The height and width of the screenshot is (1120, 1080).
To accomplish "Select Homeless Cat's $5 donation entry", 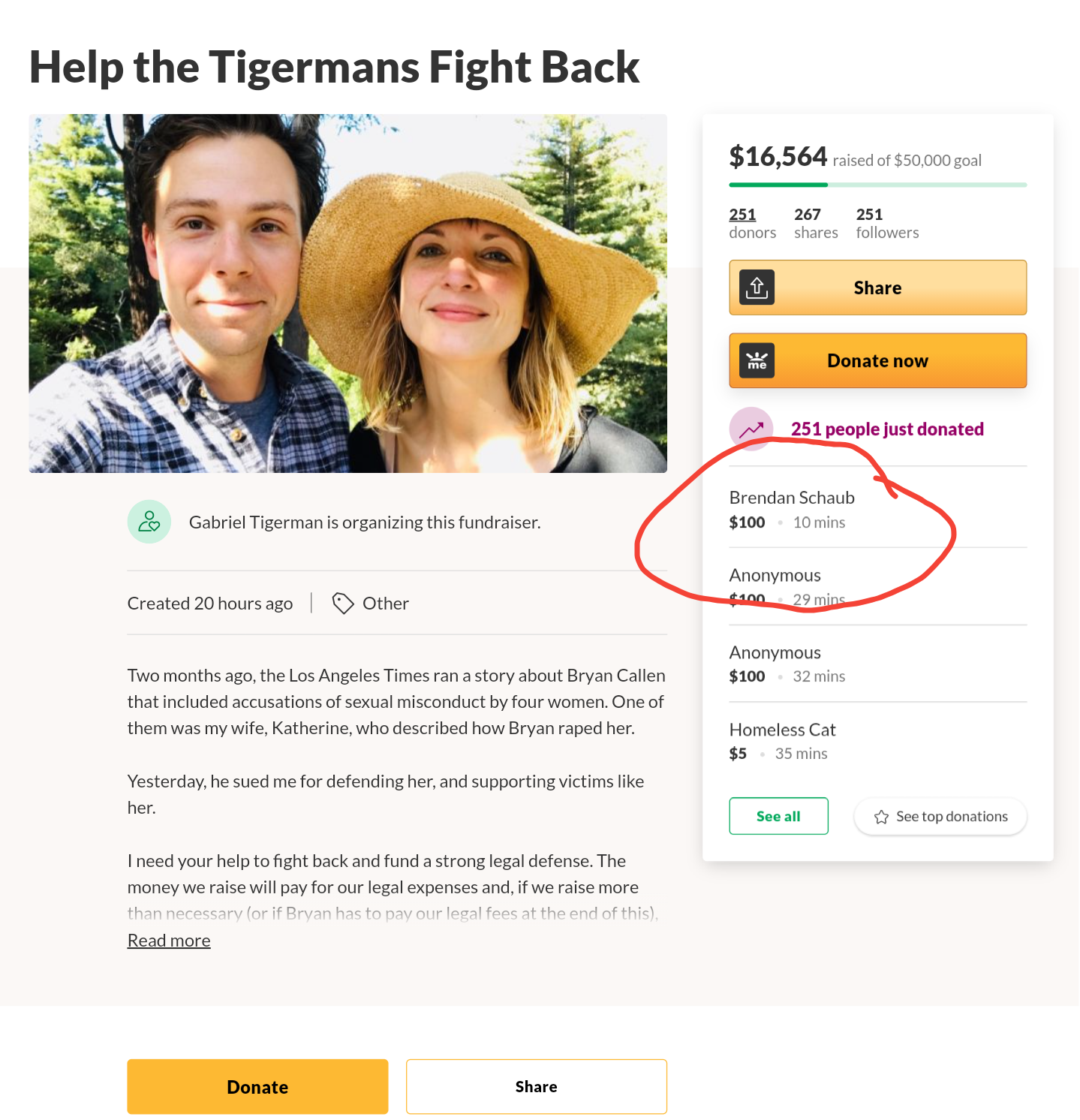I will pyautogui.click(x=782, y=741).
